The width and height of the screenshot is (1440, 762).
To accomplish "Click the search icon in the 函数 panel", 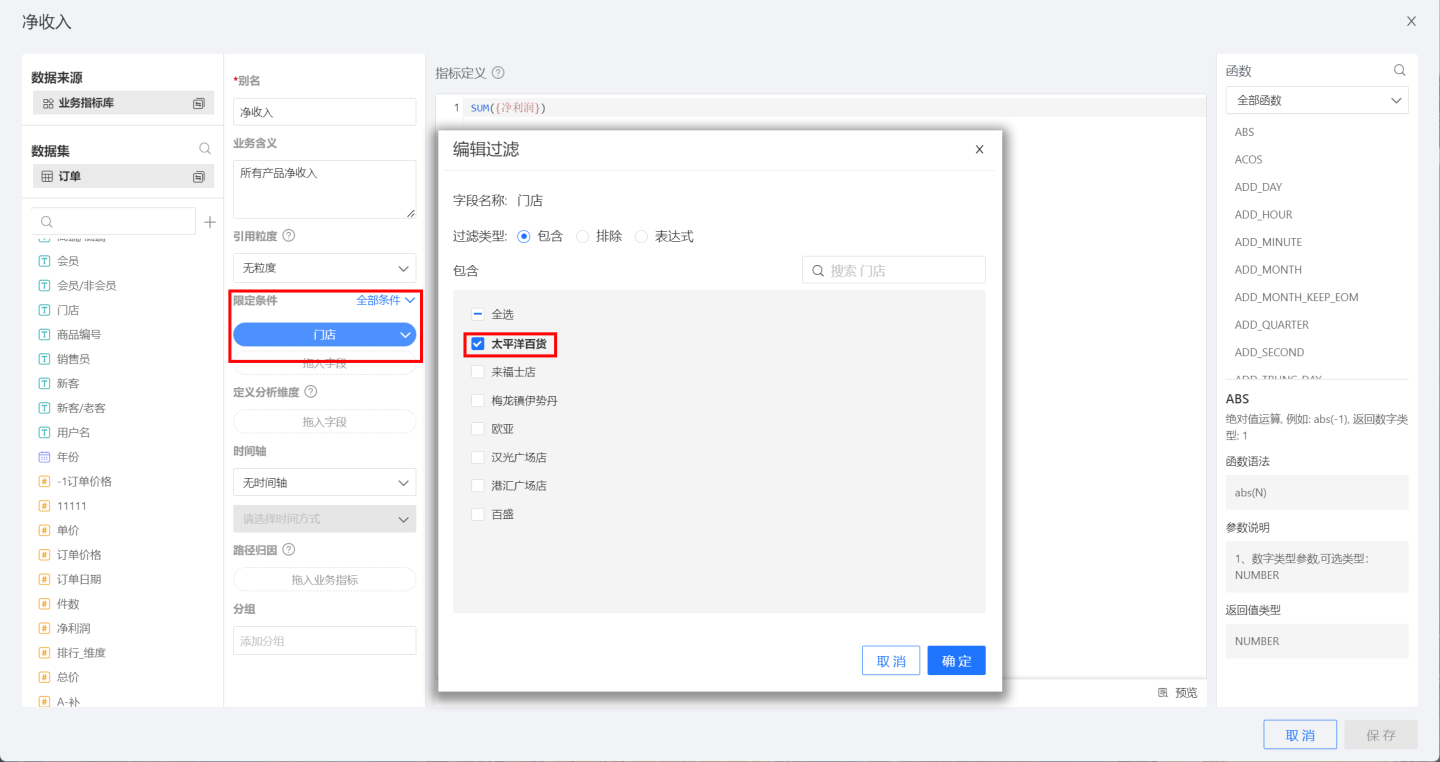I will coord(1400,71).
